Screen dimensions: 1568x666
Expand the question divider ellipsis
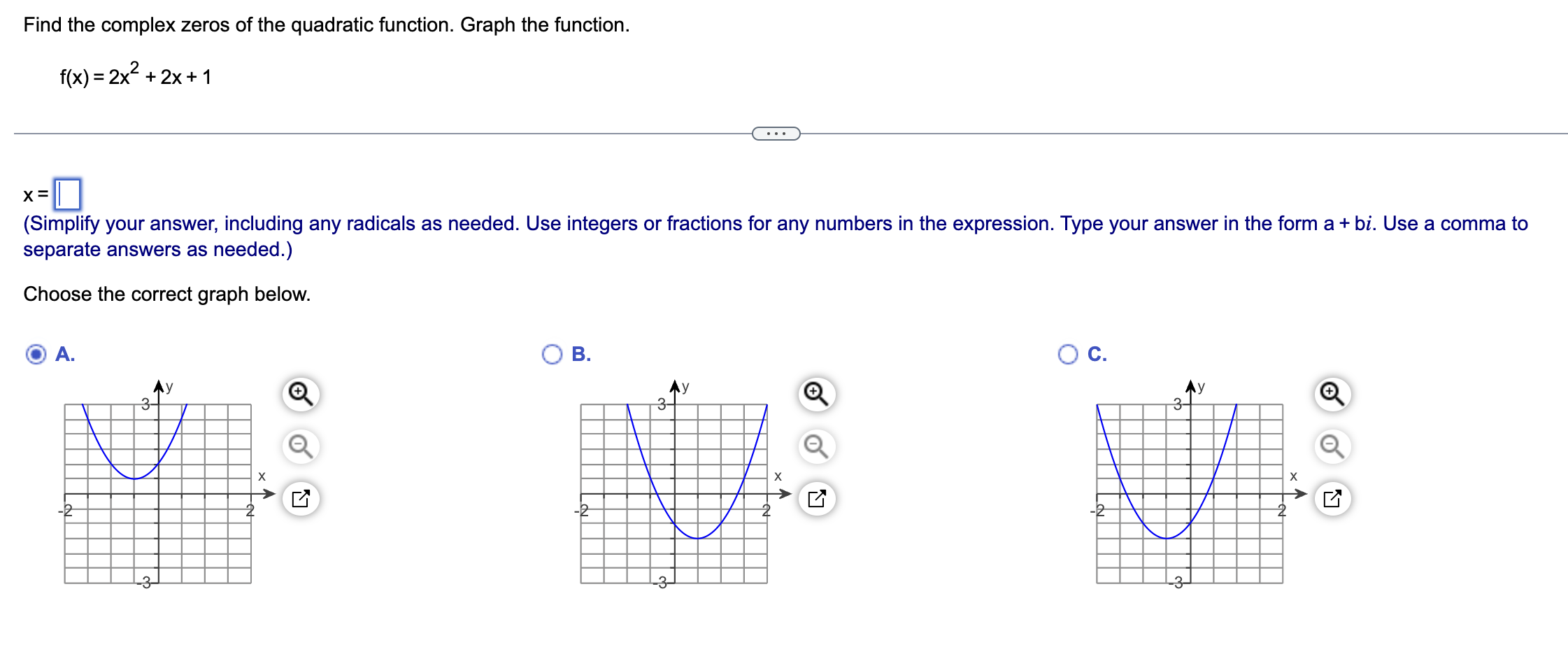(x=776, y=133)
